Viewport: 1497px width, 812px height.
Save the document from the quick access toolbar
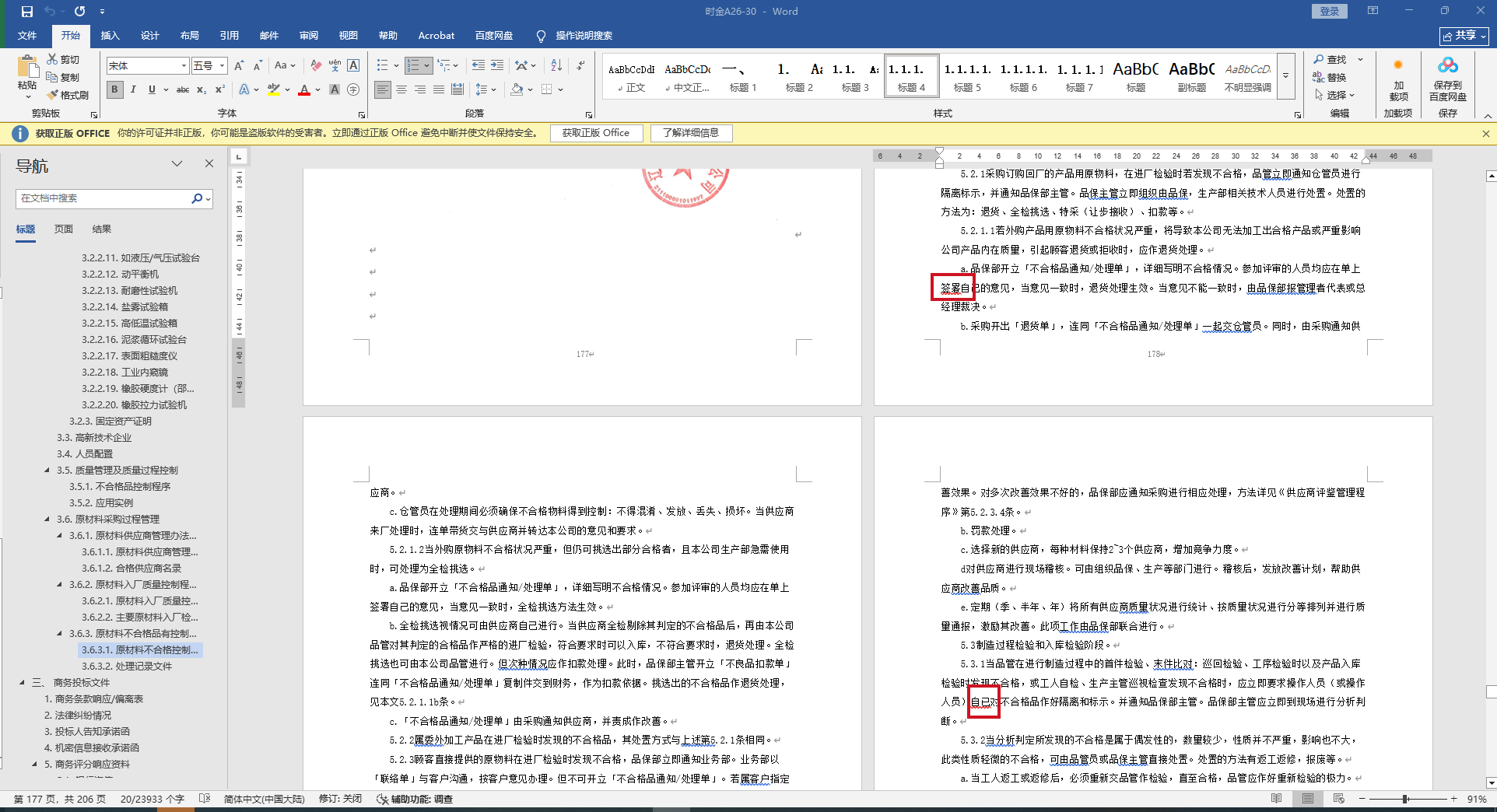27,12
